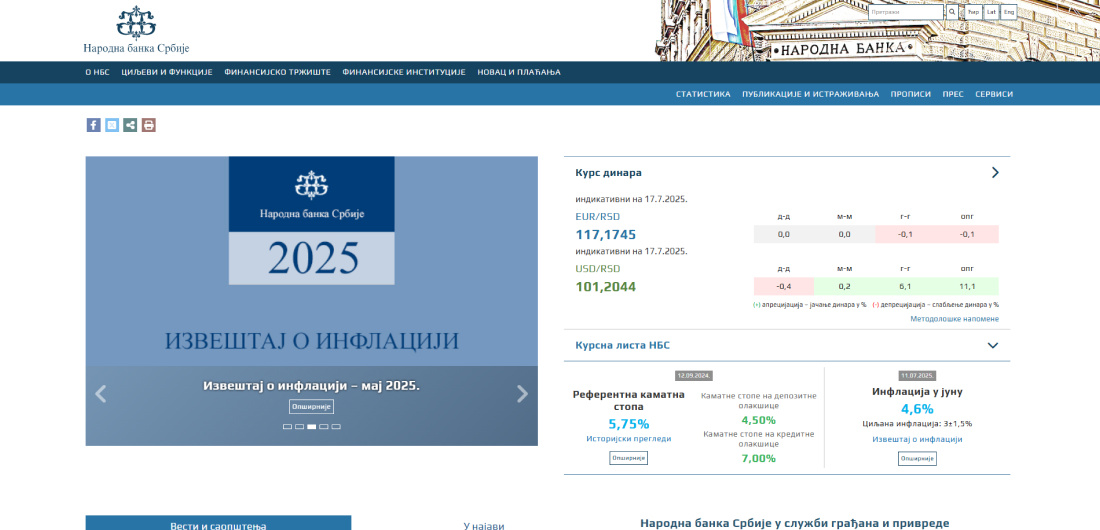Click reference rate value 5,75%
The height and width of the screenshot is (530, 1100).
tap(629, 424)
